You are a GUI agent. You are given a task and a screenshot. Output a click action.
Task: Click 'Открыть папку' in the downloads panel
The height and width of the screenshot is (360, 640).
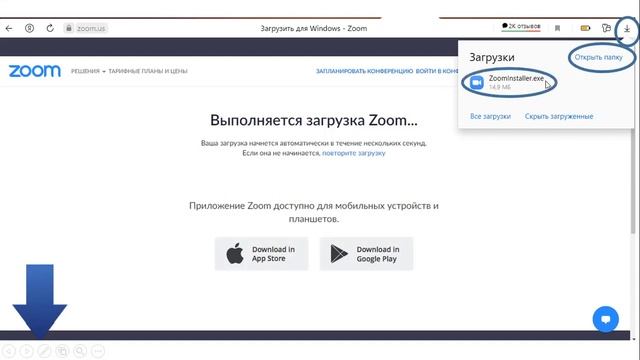point(598,57)
